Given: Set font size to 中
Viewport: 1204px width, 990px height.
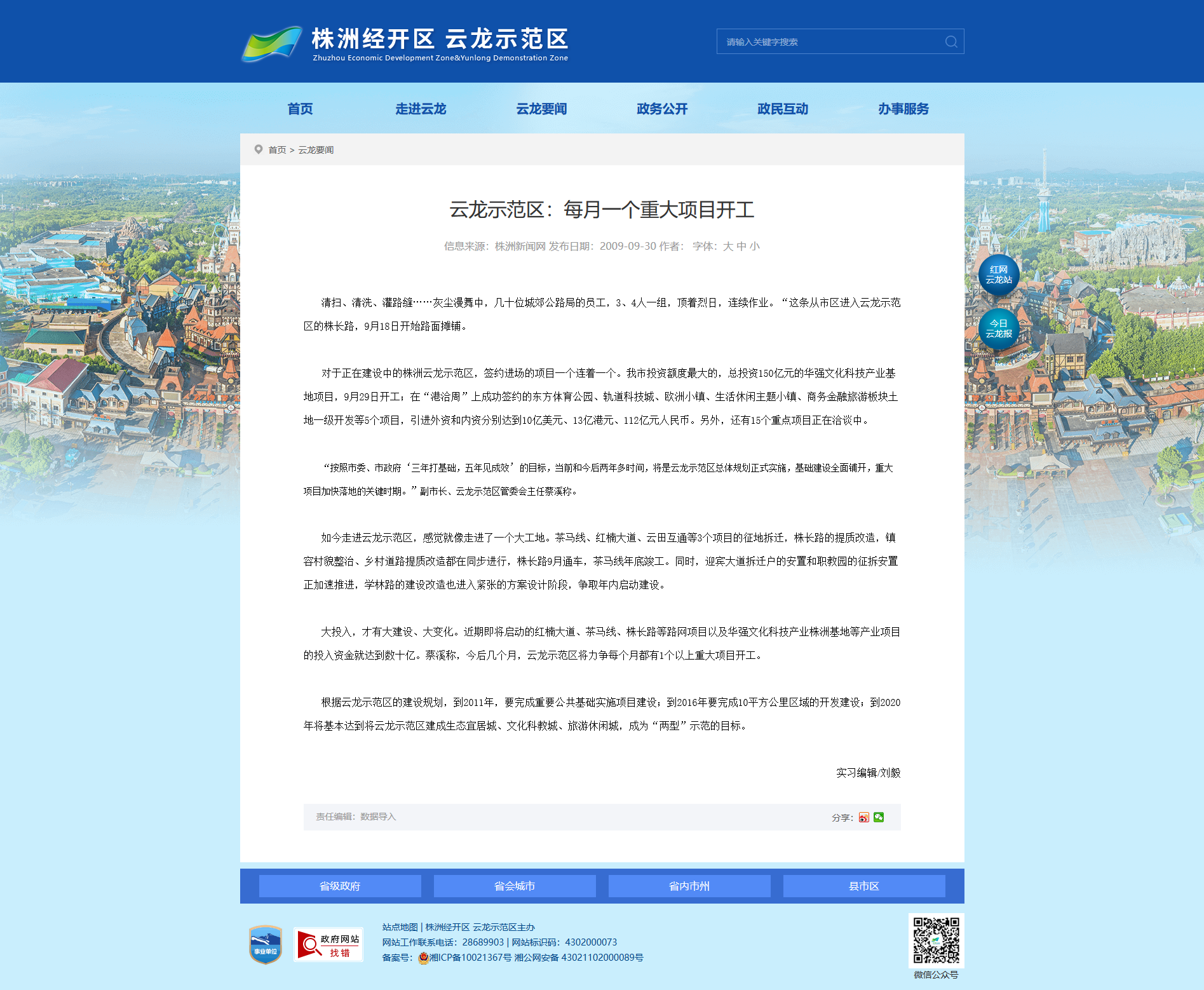Looking at the screenshot, I should (x=741, y=247).
